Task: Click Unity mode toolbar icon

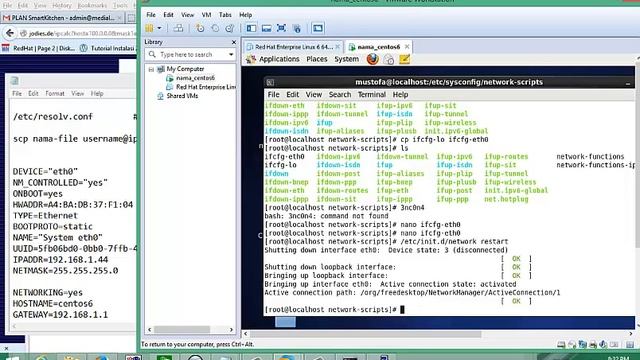Action: coord(297,28)
